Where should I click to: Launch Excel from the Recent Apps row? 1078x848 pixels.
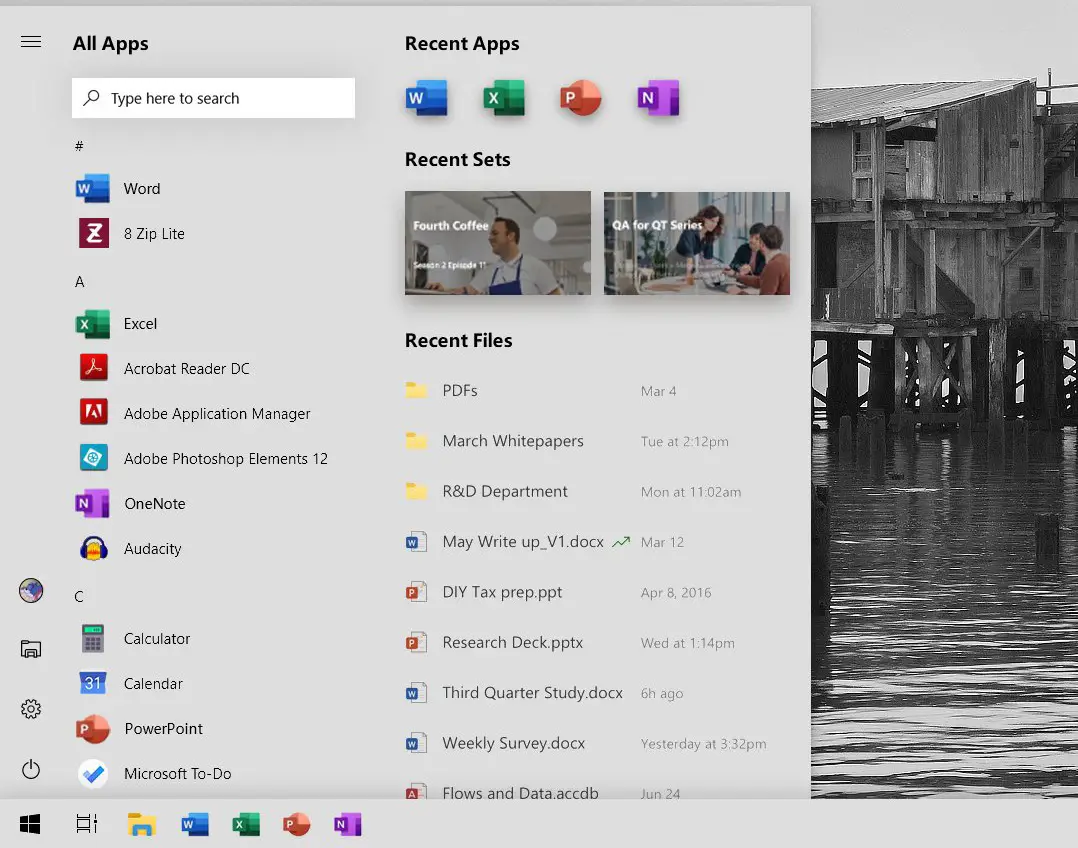504,98
